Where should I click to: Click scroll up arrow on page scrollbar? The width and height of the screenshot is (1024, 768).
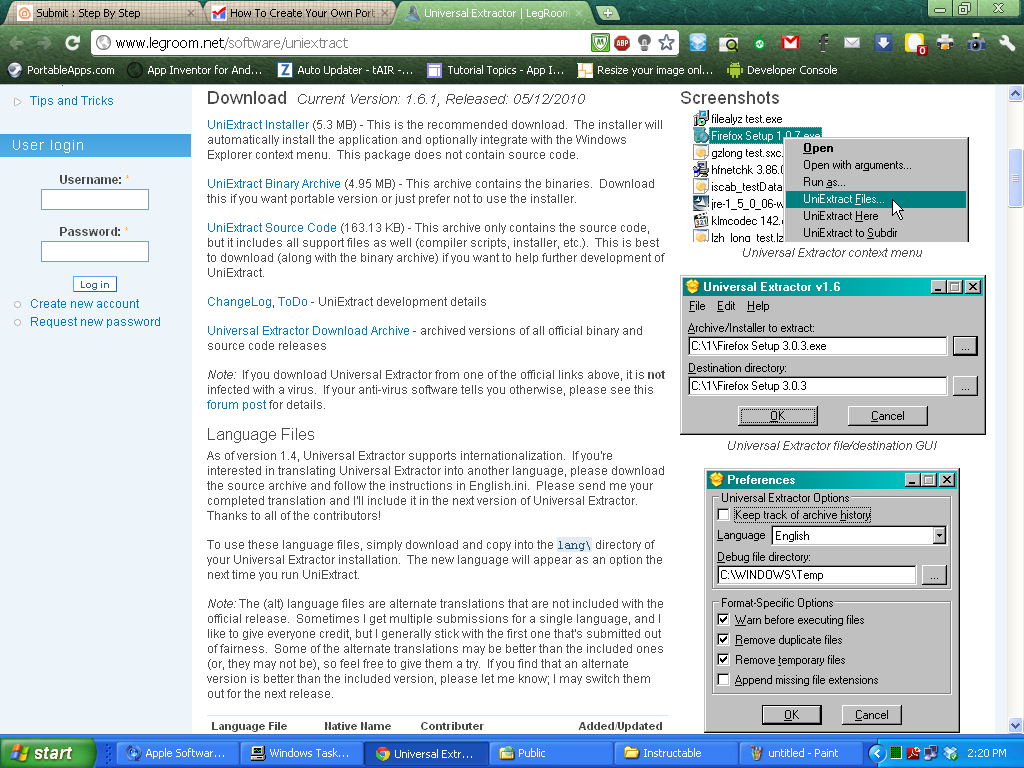[1015, 94]
